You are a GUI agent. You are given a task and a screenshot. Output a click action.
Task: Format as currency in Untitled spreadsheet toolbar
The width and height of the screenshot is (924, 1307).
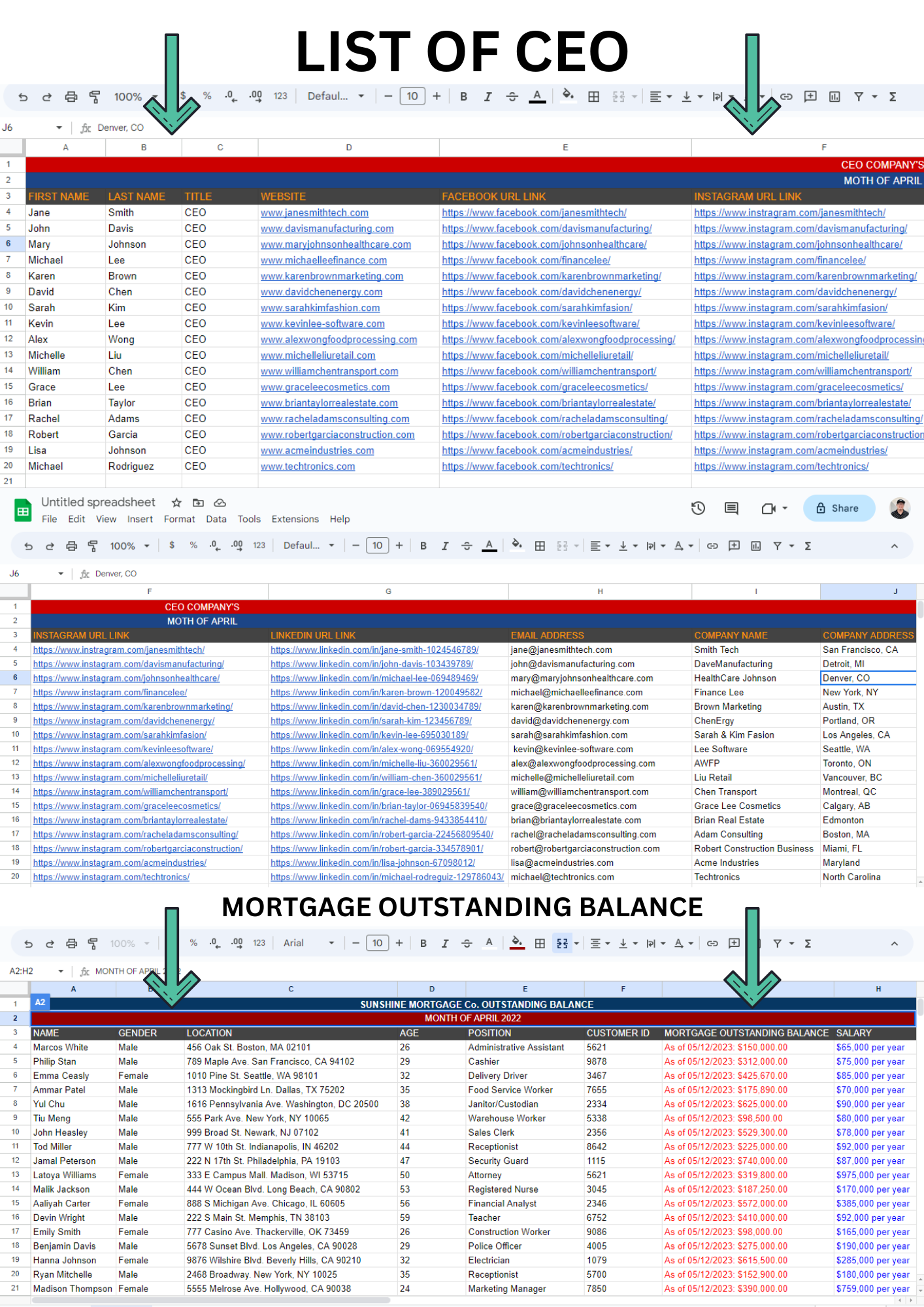[x=172, y=545]
